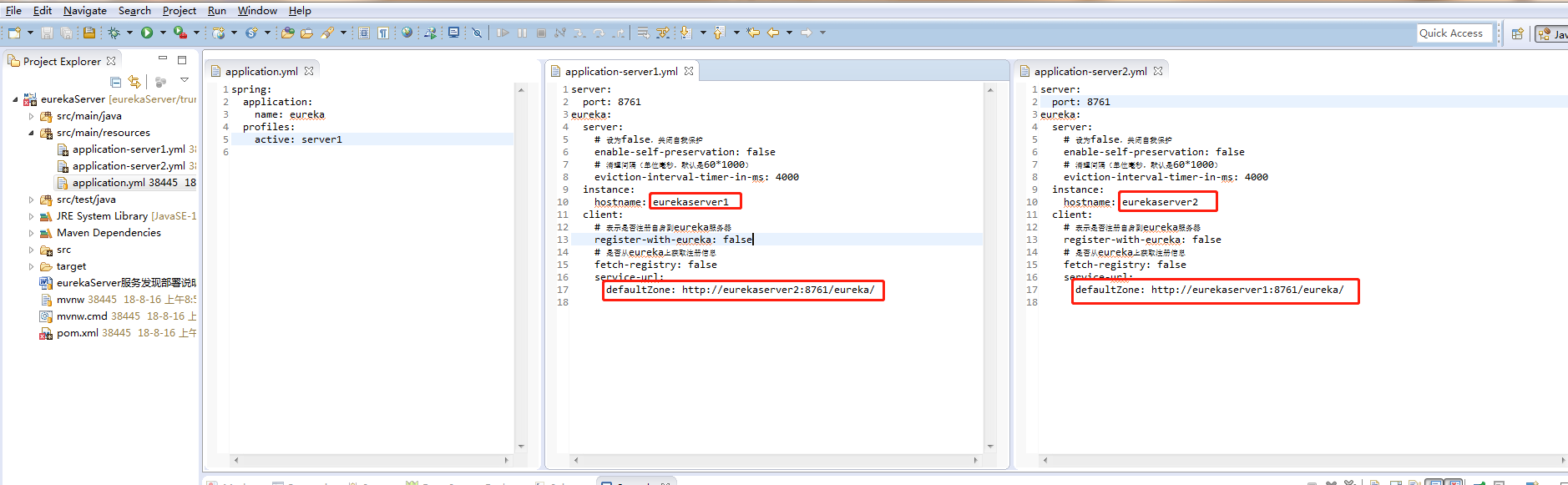The image size is (1568, 485).
Task: Switch to the application-server2.yml tab
Action: tap(1090, 72)
